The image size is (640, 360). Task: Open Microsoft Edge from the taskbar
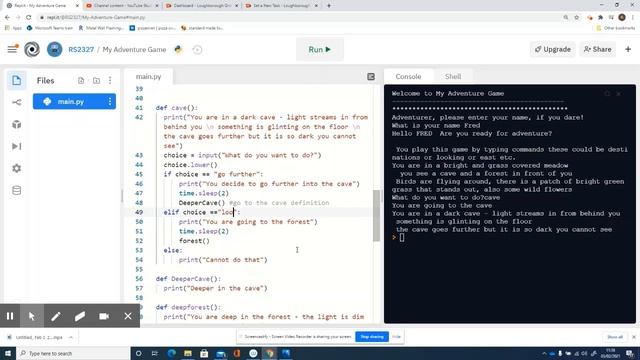(x=171, y=353)
